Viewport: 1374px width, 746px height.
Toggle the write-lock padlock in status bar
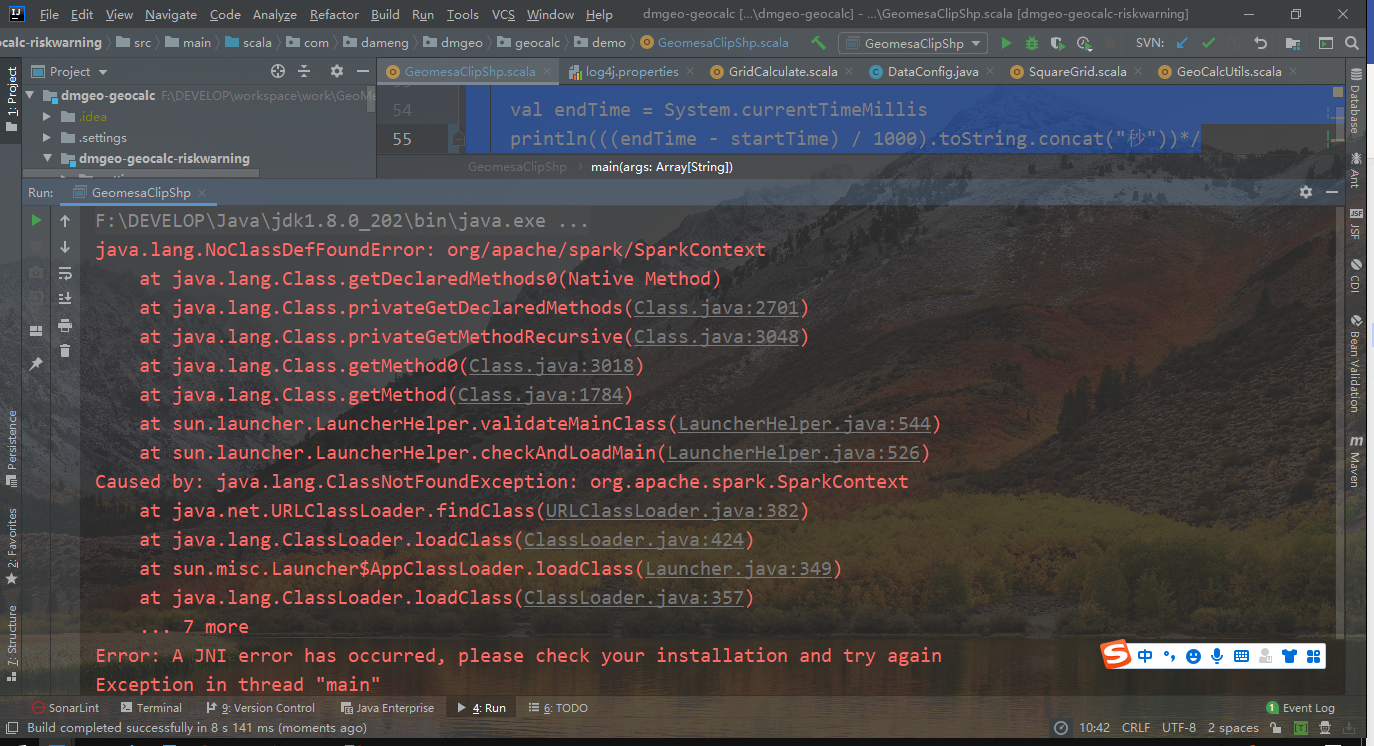pyautogui.click(x=1275, y=728)
